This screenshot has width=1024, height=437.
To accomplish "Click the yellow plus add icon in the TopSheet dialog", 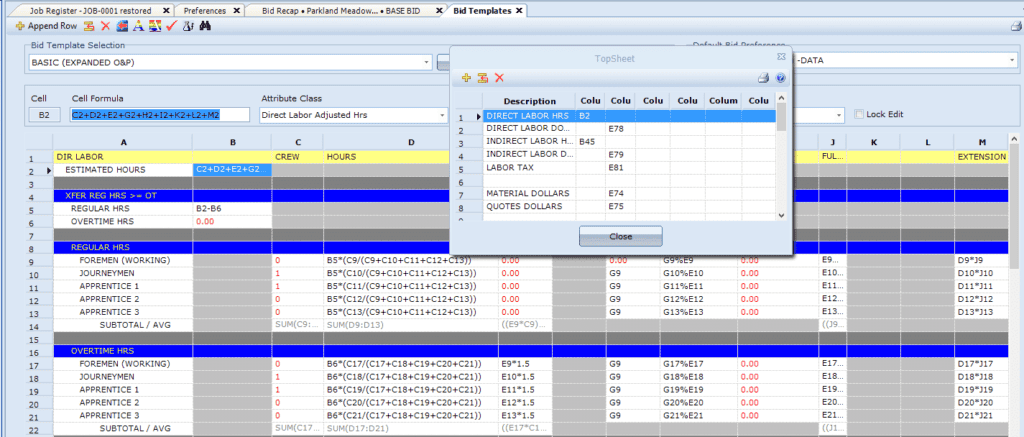I will pos(466,78).
